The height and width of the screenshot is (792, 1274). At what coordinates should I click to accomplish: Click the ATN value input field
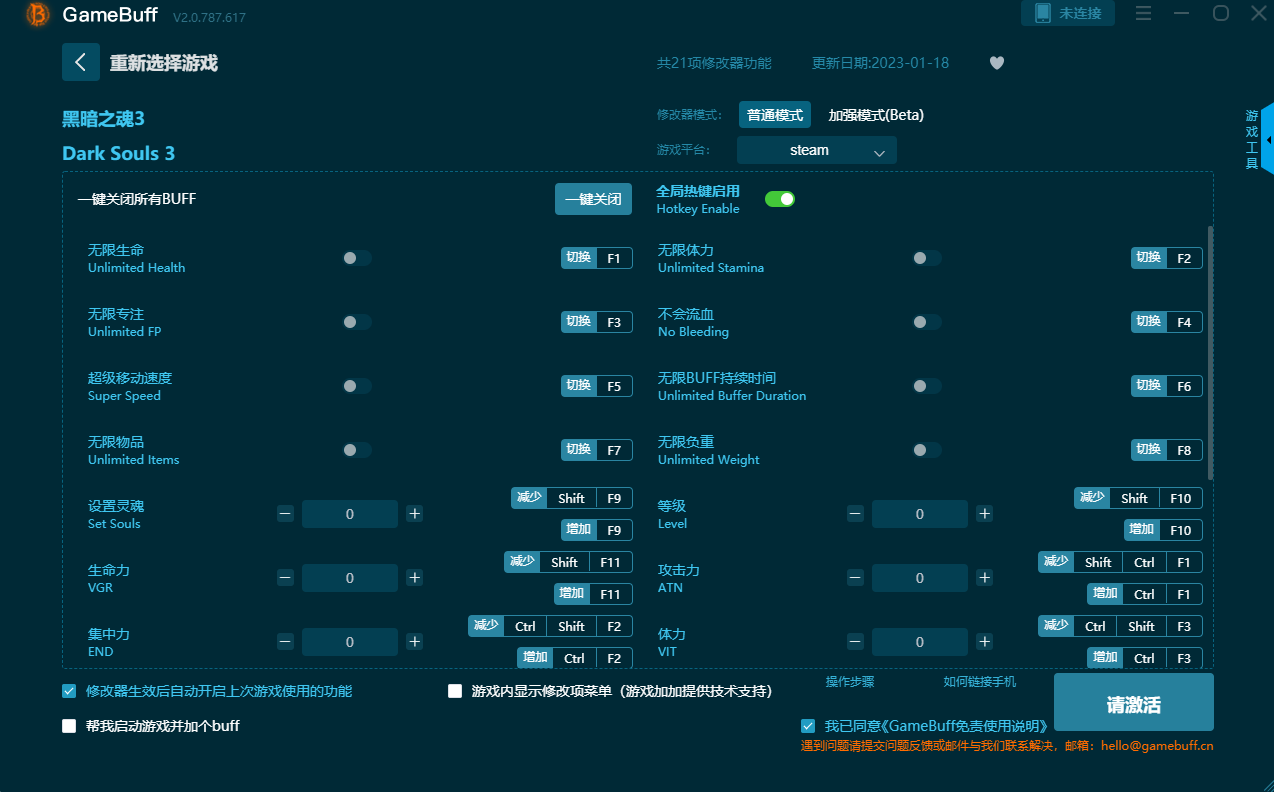click(x=920, y=578)
